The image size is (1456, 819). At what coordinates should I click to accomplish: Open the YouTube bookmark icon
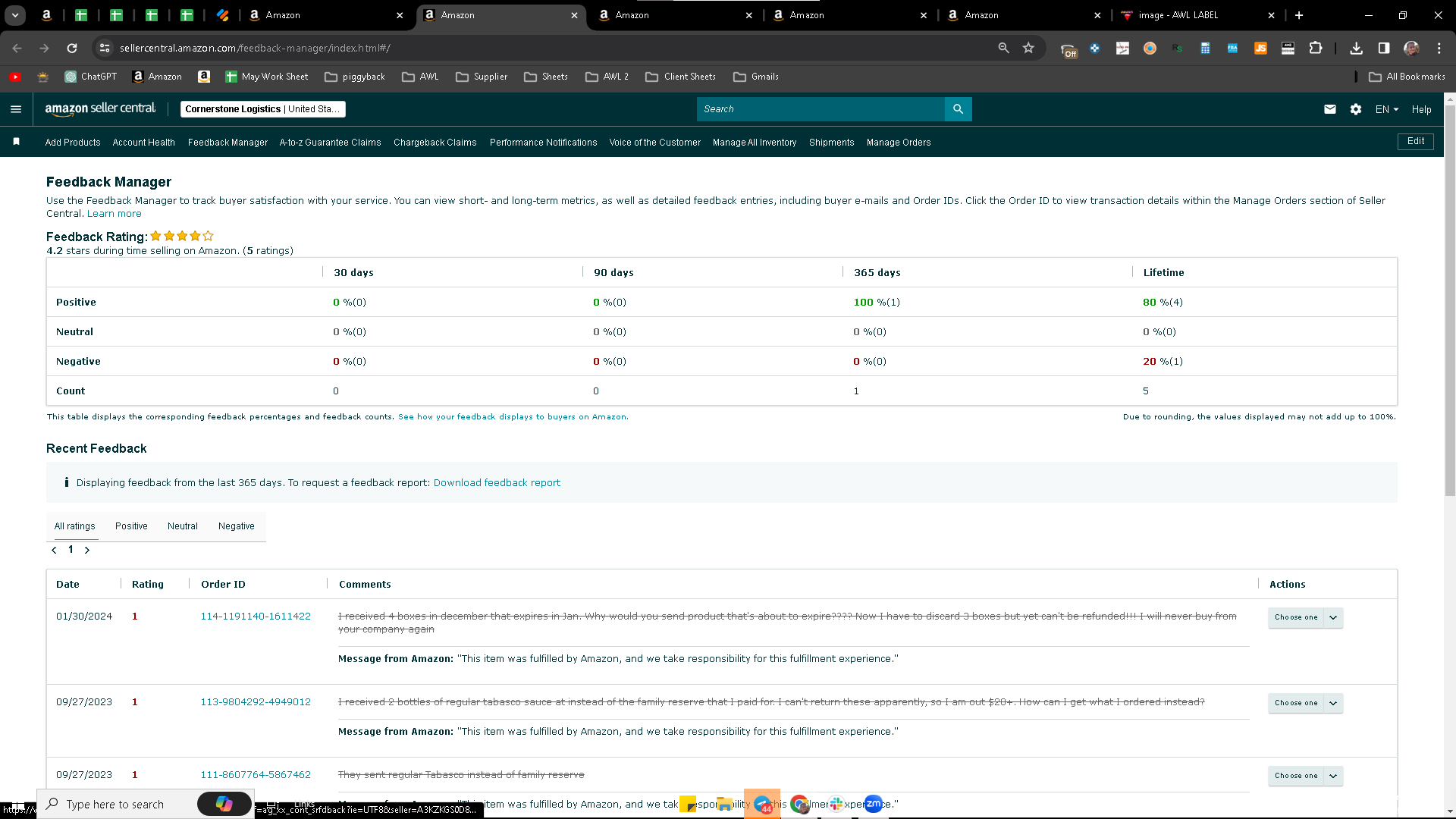tap(15, 77)
